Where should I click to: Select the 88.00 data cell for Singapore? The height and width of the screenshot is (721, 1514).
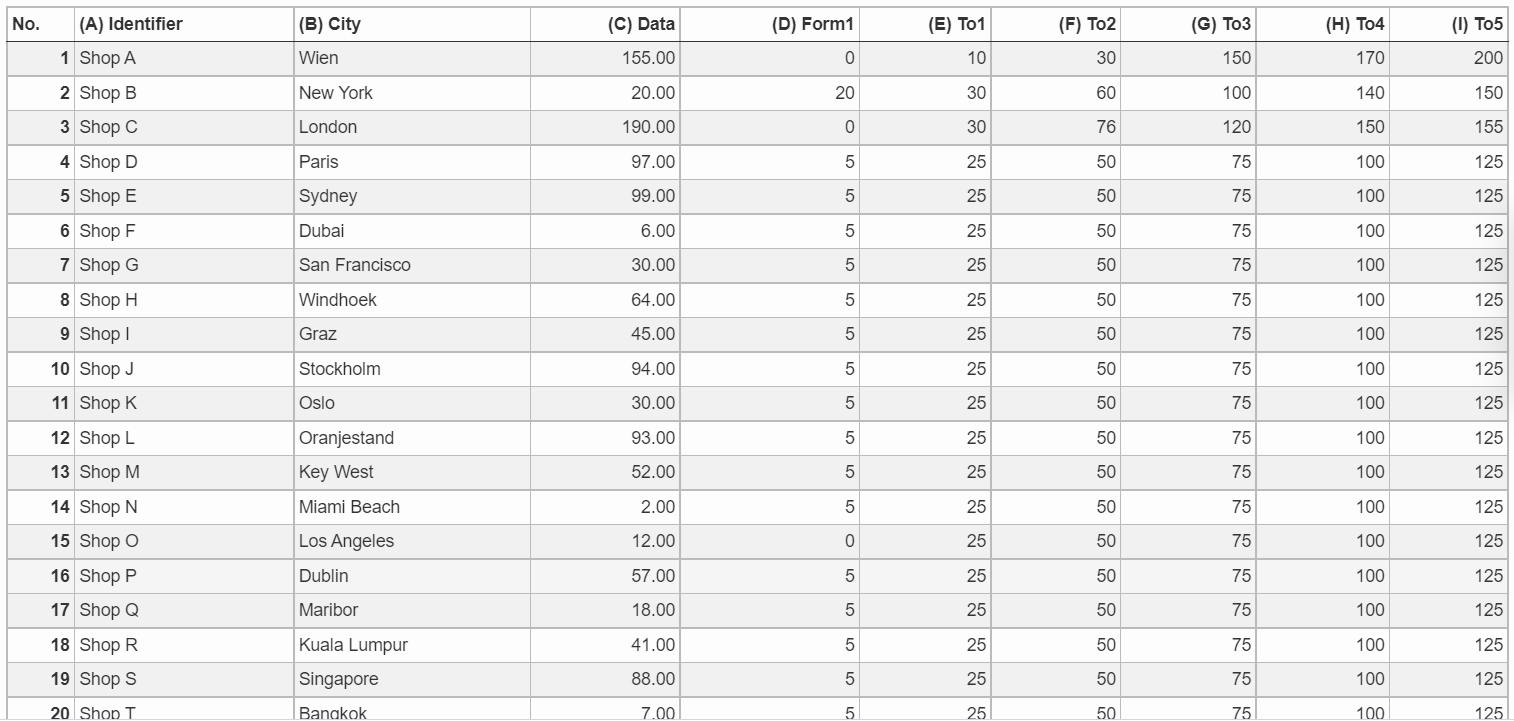coord(605,679)
